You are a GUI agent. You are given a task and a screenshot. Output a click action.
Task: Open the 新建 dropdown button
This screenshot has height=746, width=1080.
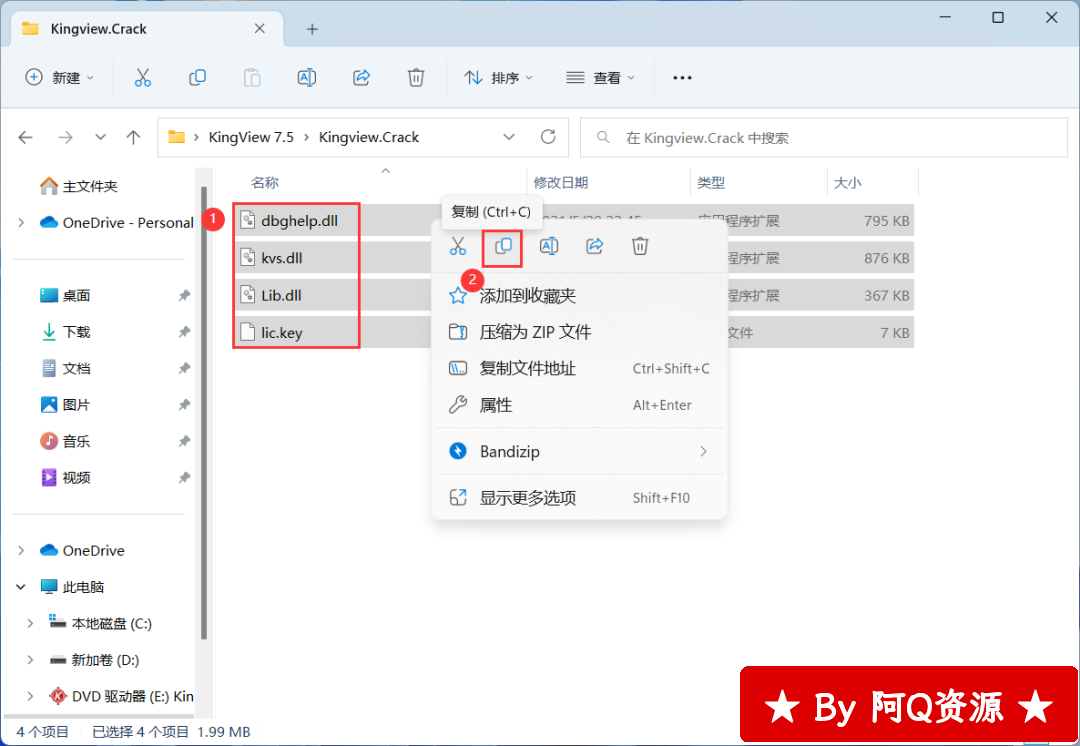[59, 78]
